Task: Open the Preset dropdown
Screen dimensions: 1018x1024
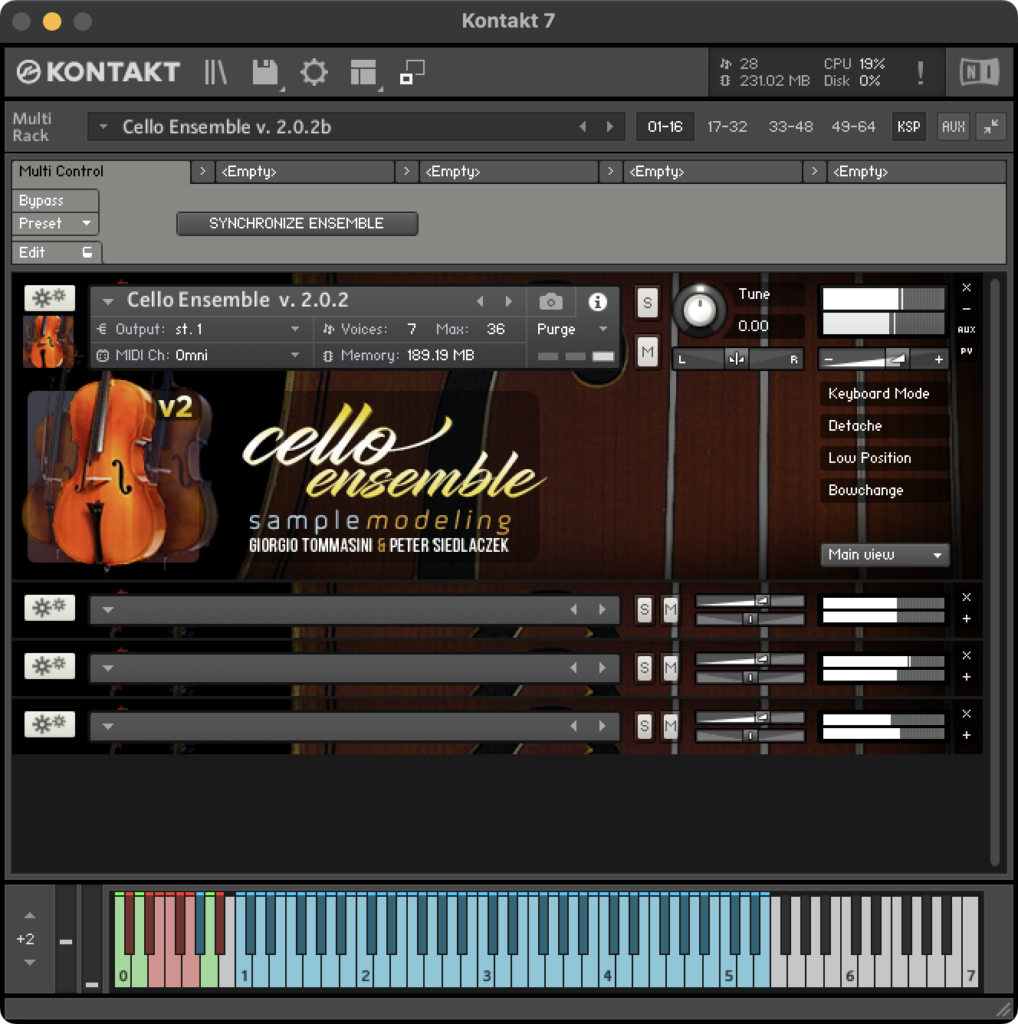Action: tap(55, 223)
